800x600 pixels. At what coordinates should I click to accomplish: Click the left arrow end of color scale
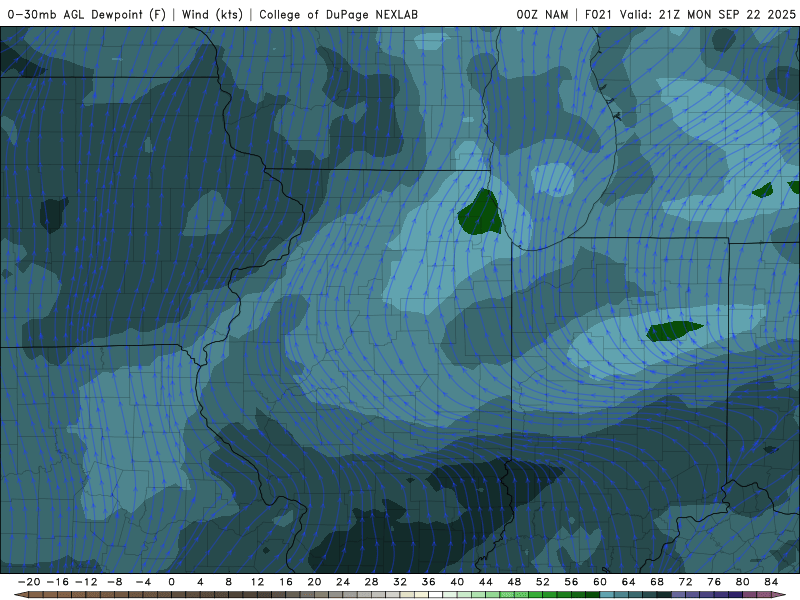(x=20, y=595)
